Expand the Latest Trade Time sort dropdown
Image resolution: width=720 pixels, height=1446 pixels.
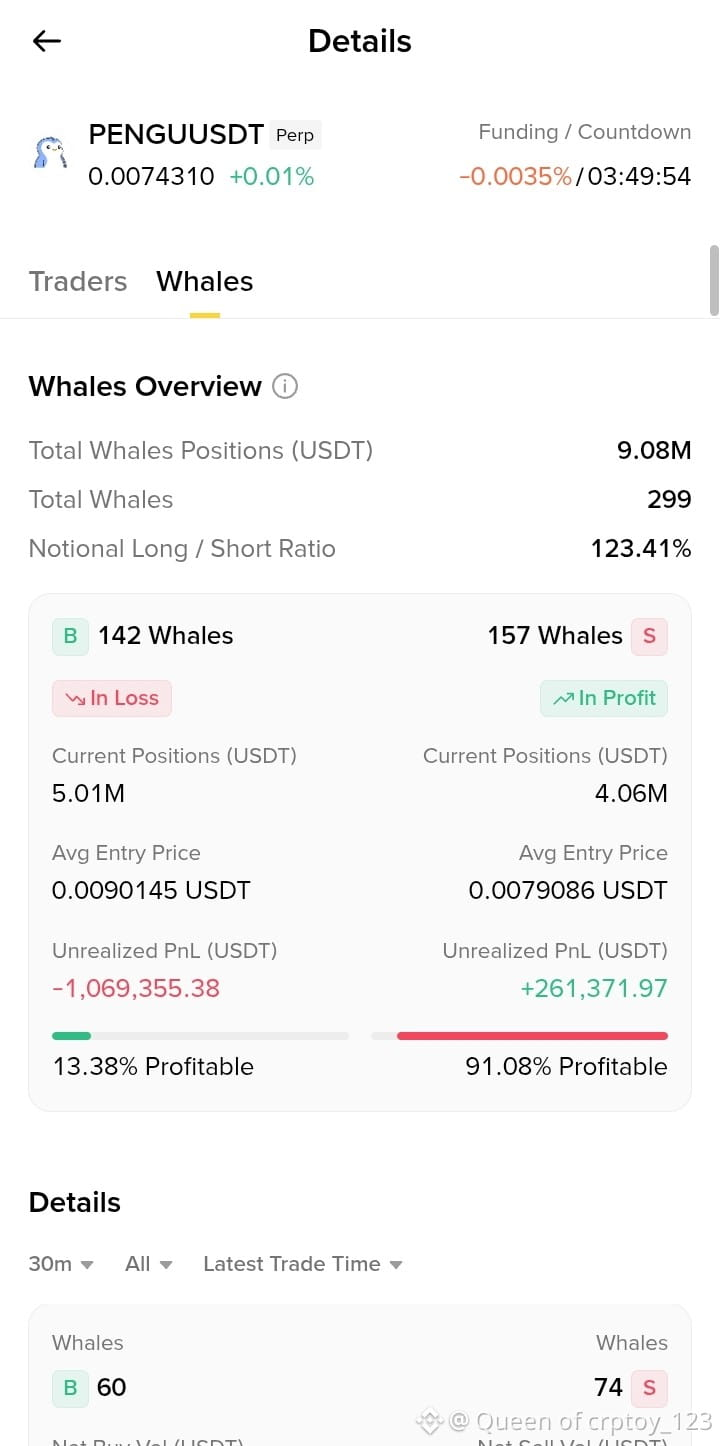[303, 1264]
